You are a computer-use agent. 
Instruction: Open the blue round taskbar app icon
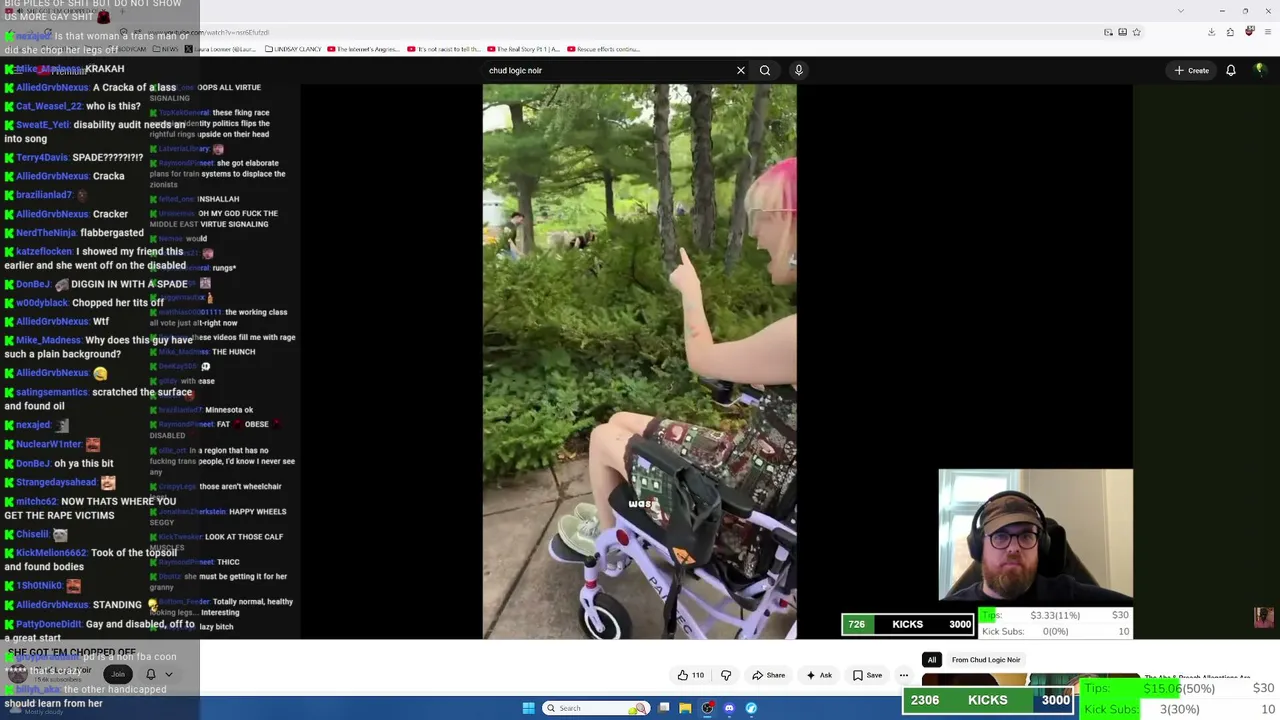click(x=751, y=708)
